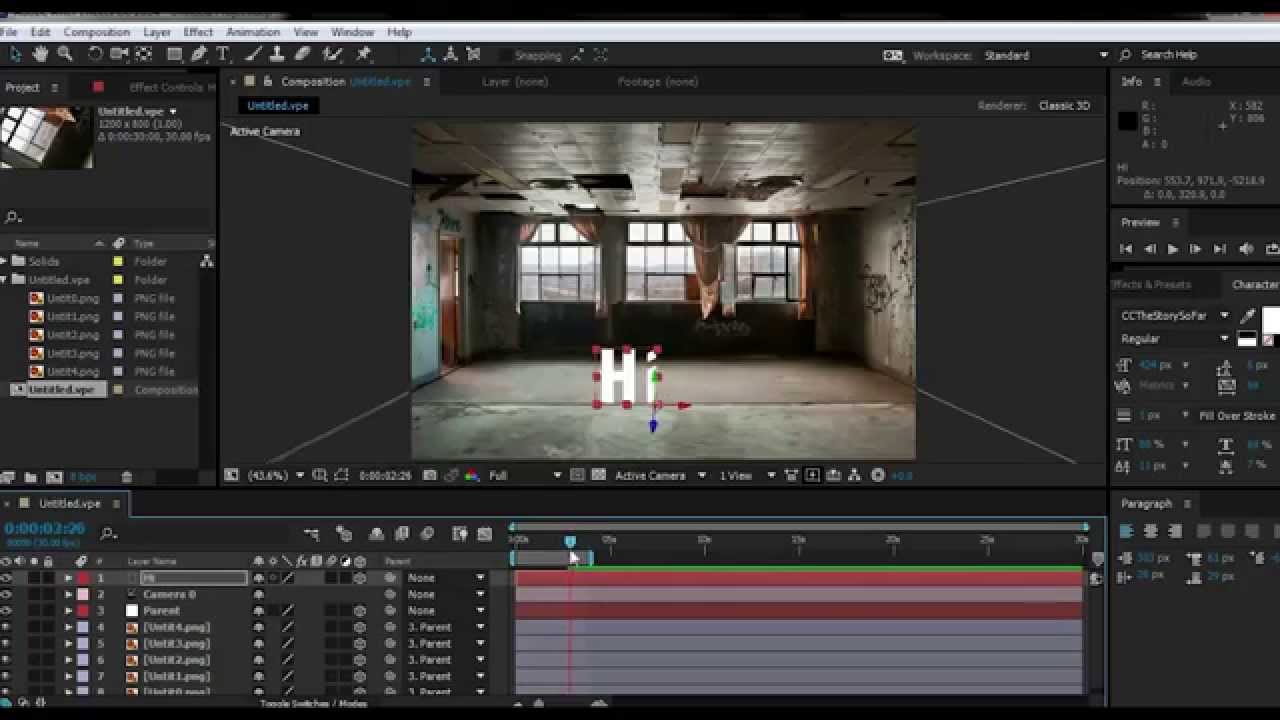Open the magnification ratio 43.6% dropdown
Screen dimensions: 1280x720
(x=275, y=476)
